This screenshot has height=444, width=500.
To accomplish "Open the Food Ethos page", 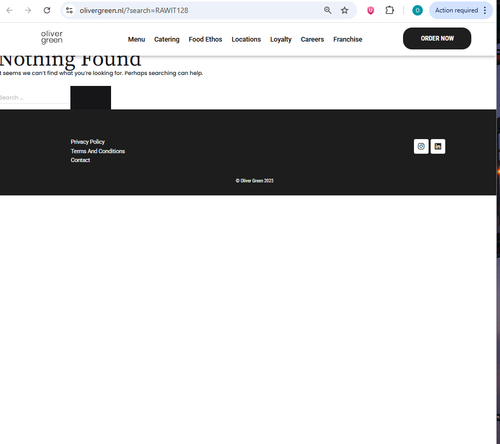I will pos(205,39).
